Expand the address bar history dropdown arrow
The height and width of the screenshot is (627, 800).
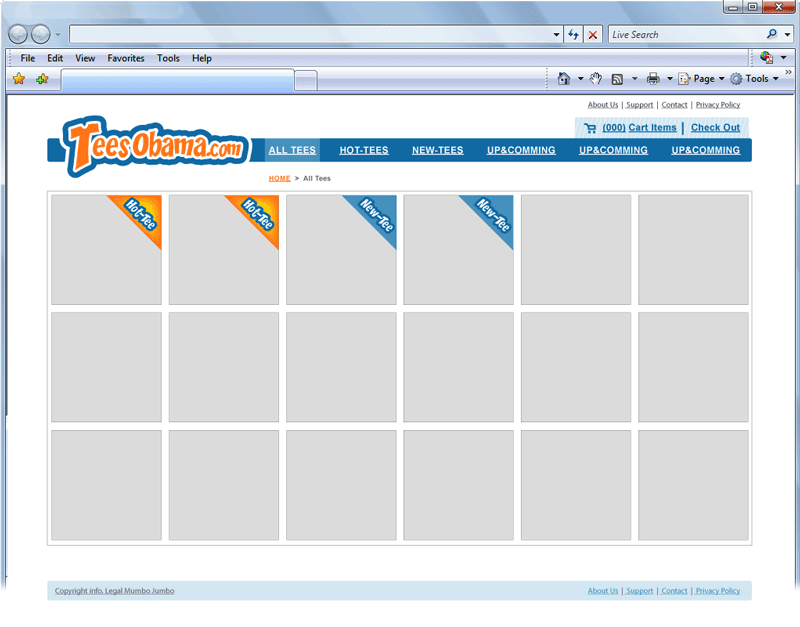point(556,35)
